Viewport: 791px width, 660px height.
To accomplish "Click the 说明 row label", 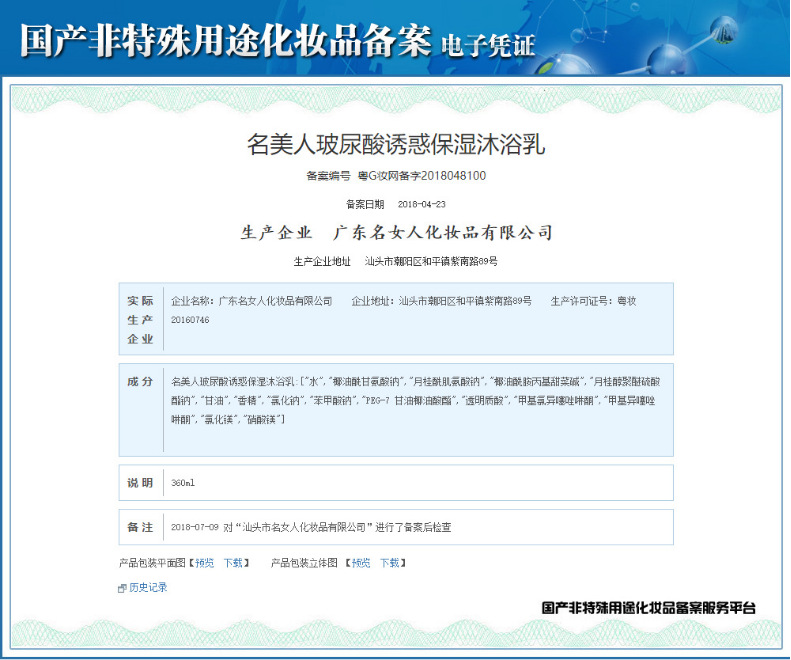I will click(140, 483).
